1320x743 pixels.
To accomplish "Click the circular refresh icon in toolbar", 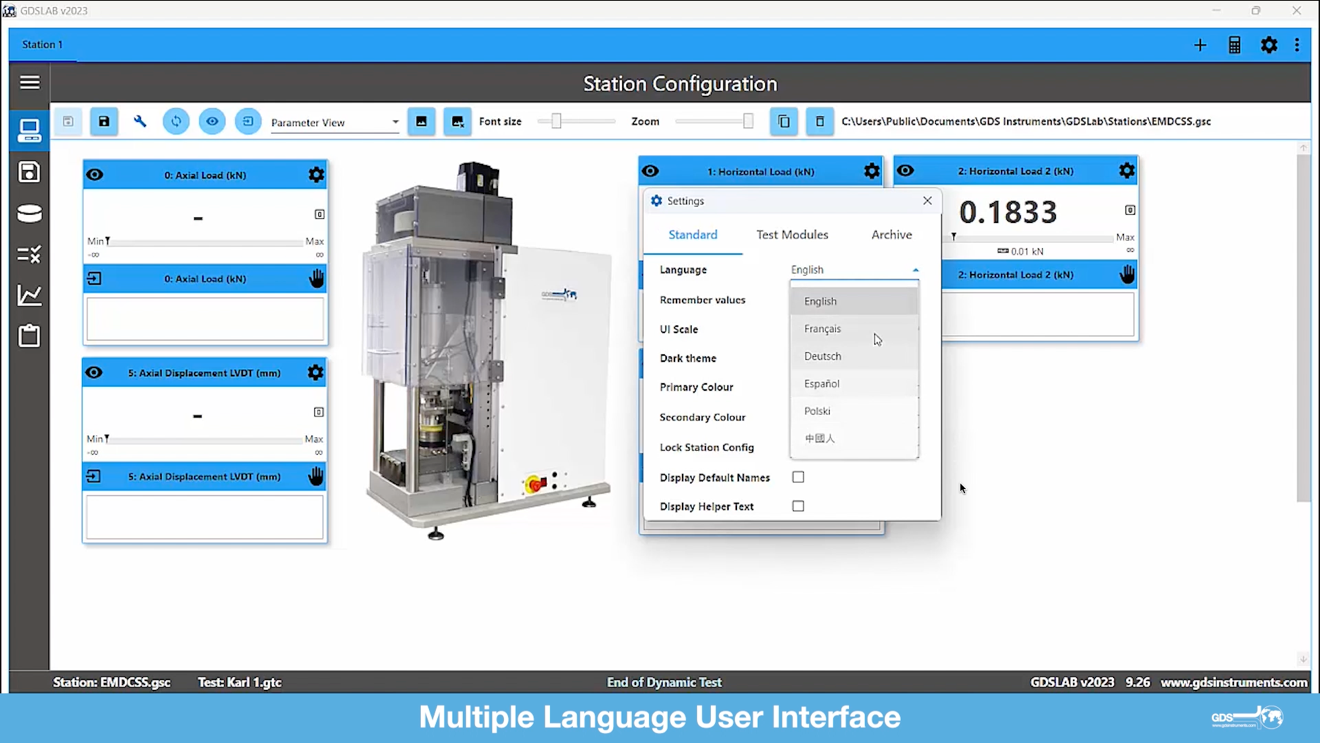I will coord(176,122).
